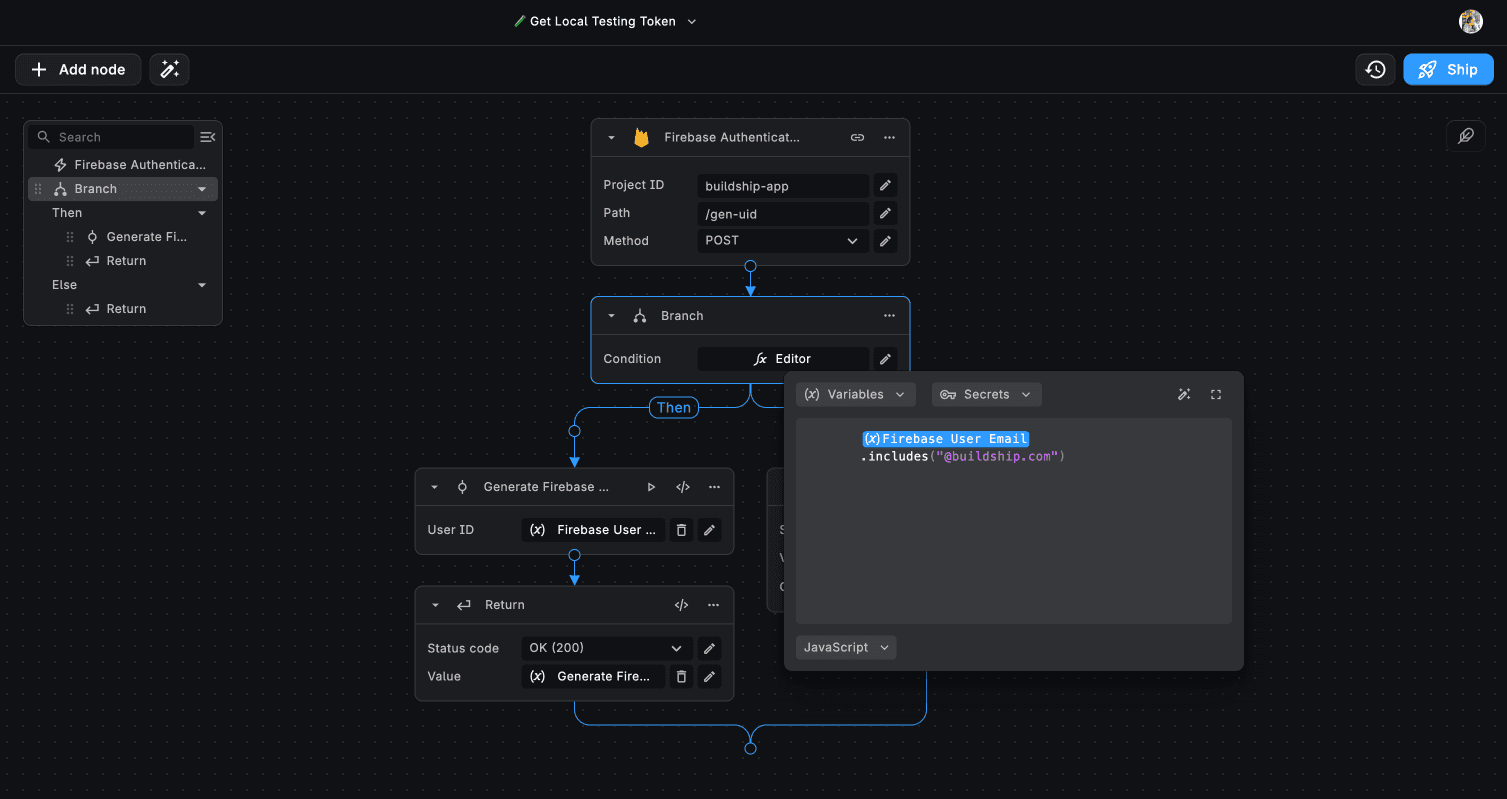Open the user avatar menu
The image size is (1507, 799).
tap(1469, 21)
